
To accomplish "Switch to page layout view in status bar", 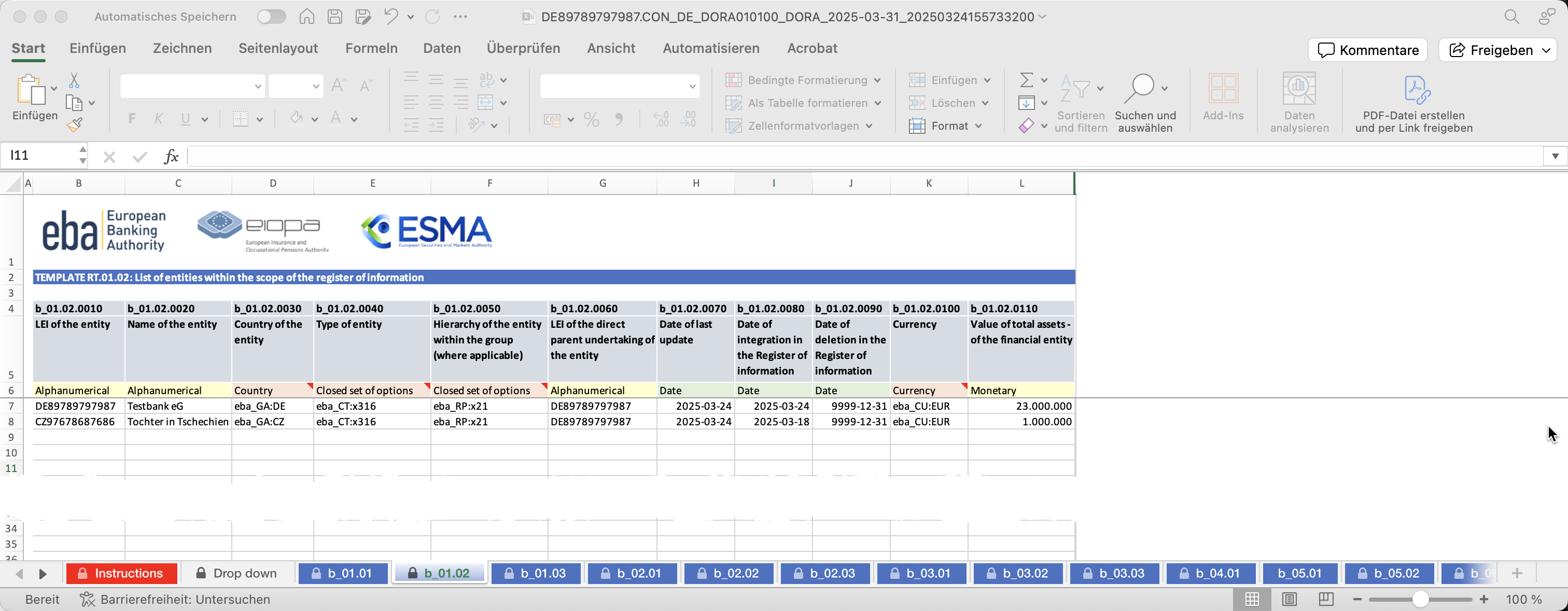I will tap(1289, 600).
